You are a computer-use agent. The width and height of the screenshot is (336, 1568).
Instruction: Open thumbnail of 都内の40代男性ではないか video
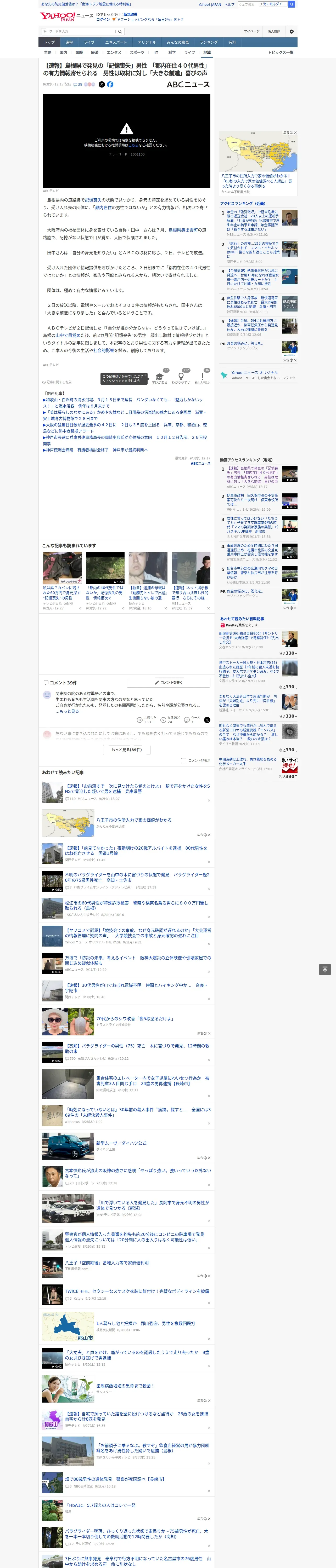[x=105, y=568]
